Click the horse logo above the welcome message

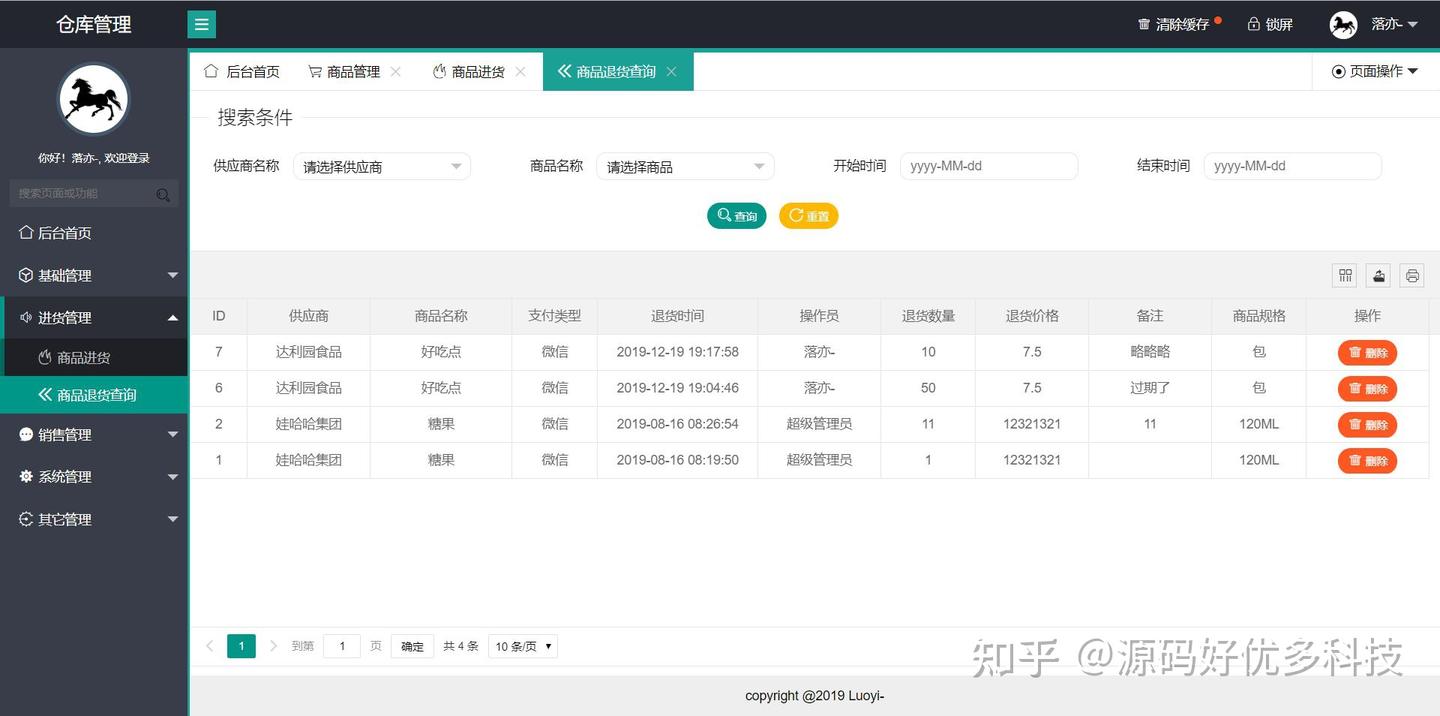[93, 98]
